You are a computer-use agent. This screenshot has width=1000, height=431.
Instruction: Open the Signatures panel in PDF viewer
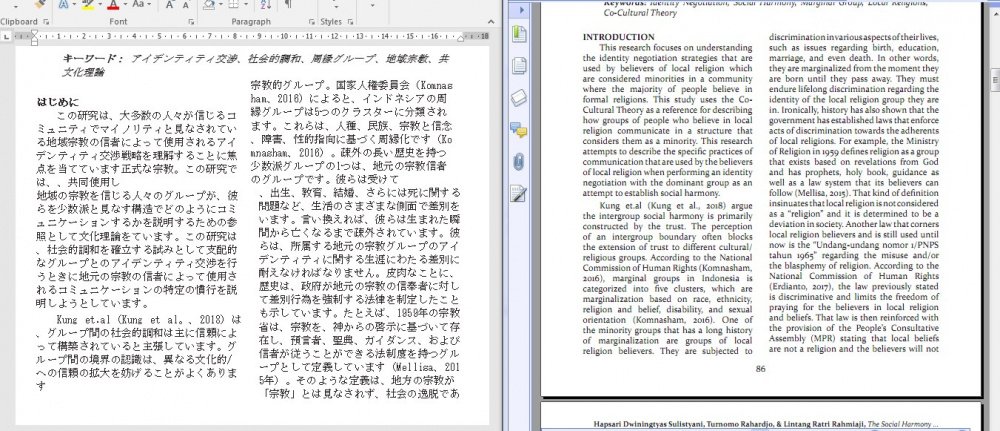point(520,194)
